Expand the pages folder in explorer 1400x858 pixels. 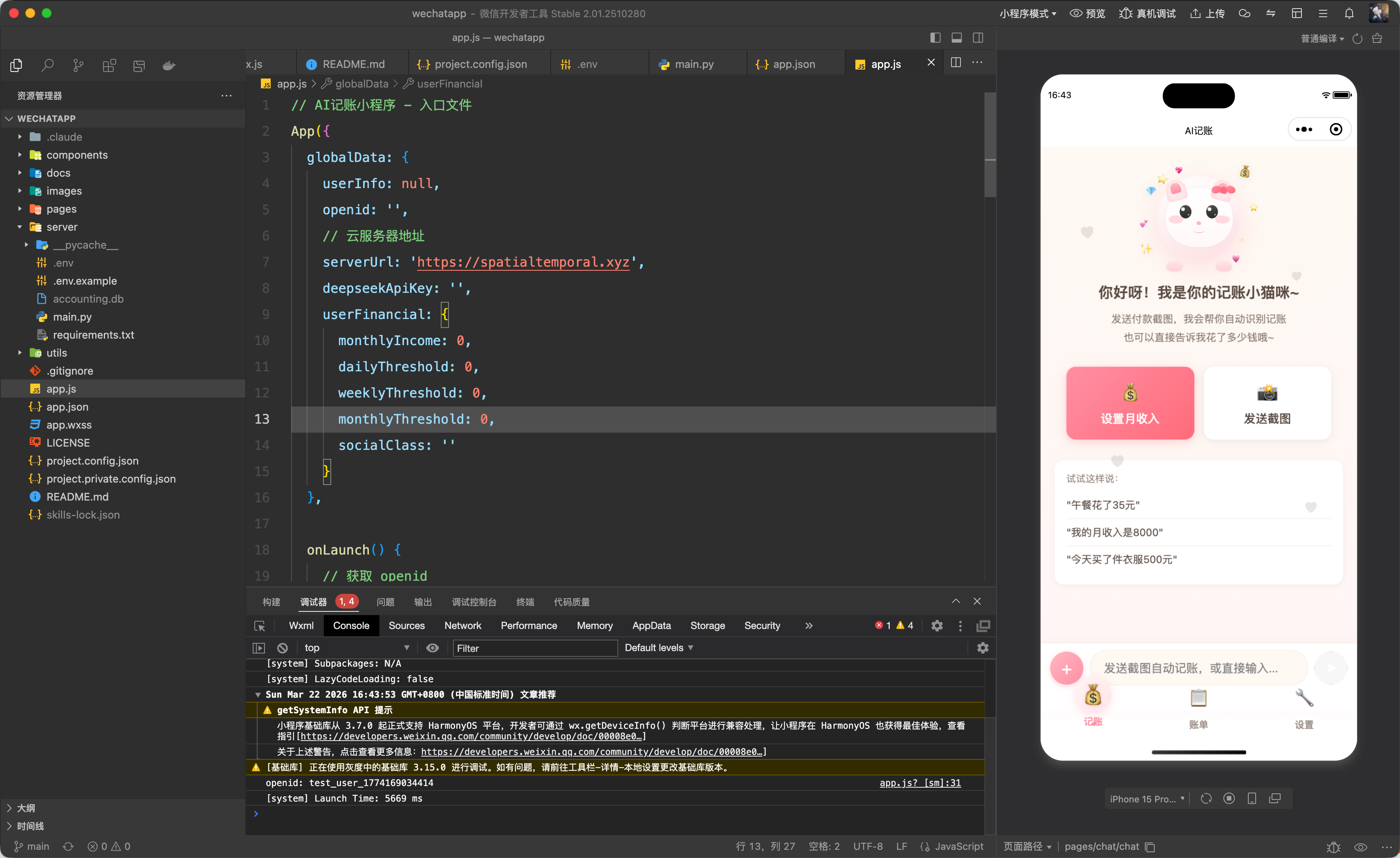[61, 209]
